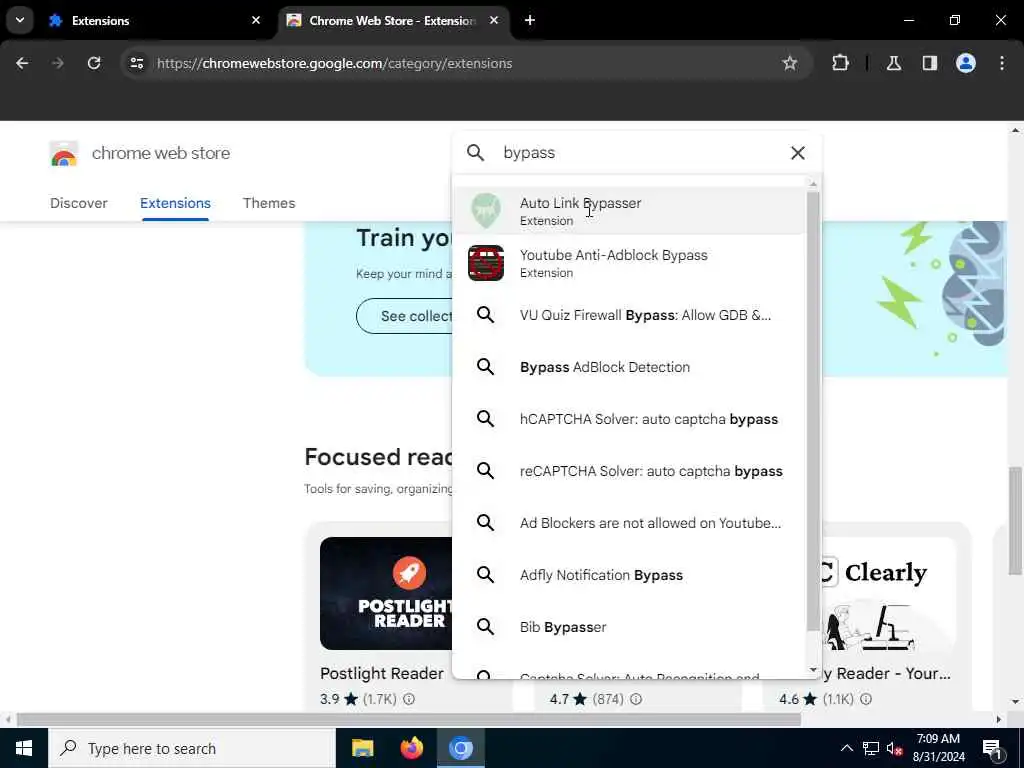Choose reCAPTCHA Solver suggestion

point(629,471)
